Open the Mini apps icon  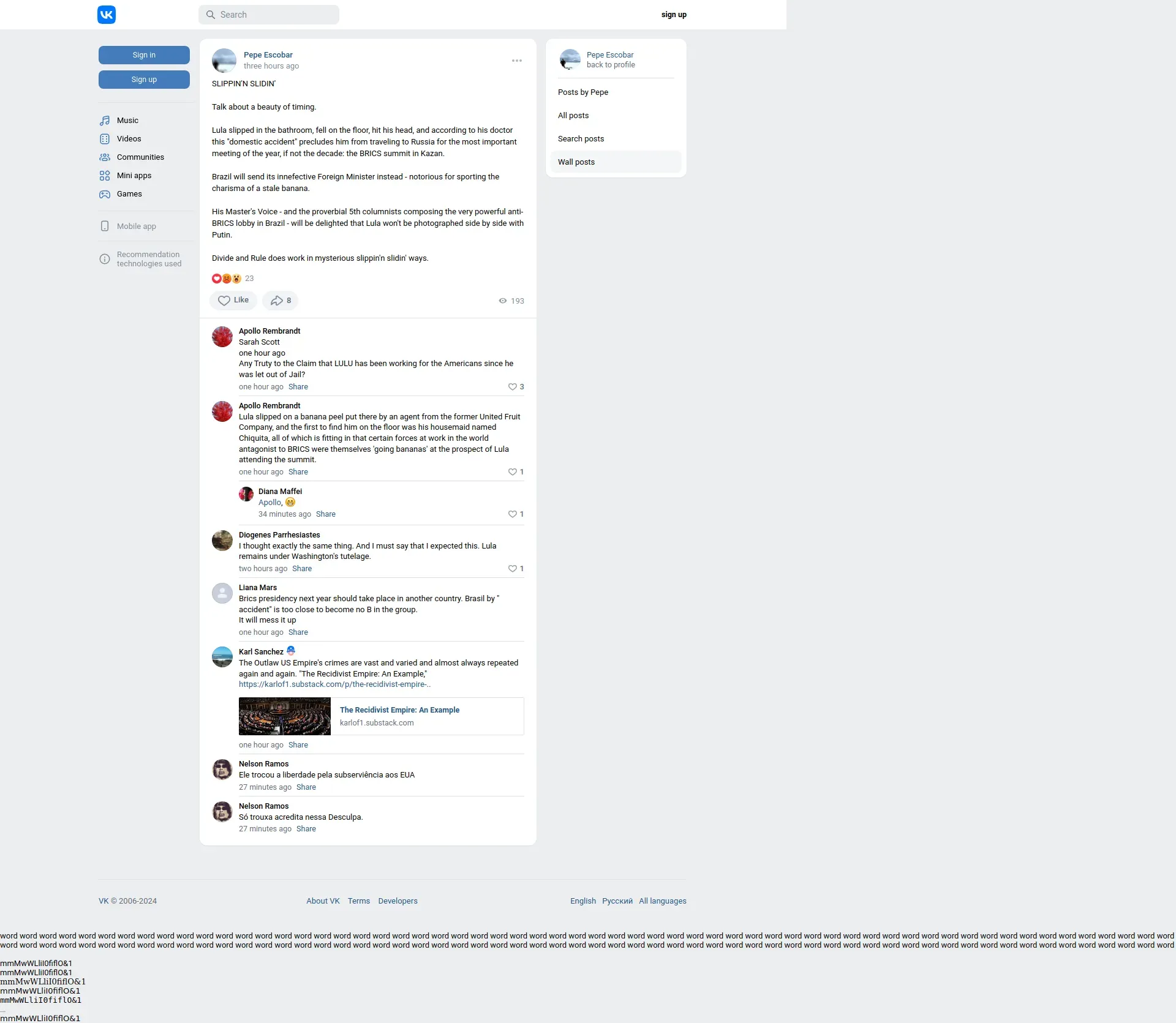click(x=105, y=176)
